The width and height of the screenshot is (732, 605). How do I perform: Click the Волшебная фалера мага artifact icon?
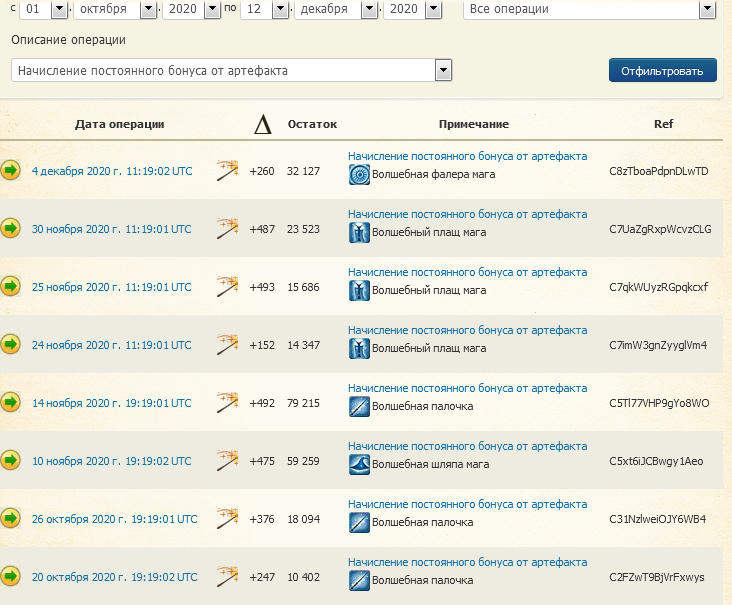pos(359,174)
